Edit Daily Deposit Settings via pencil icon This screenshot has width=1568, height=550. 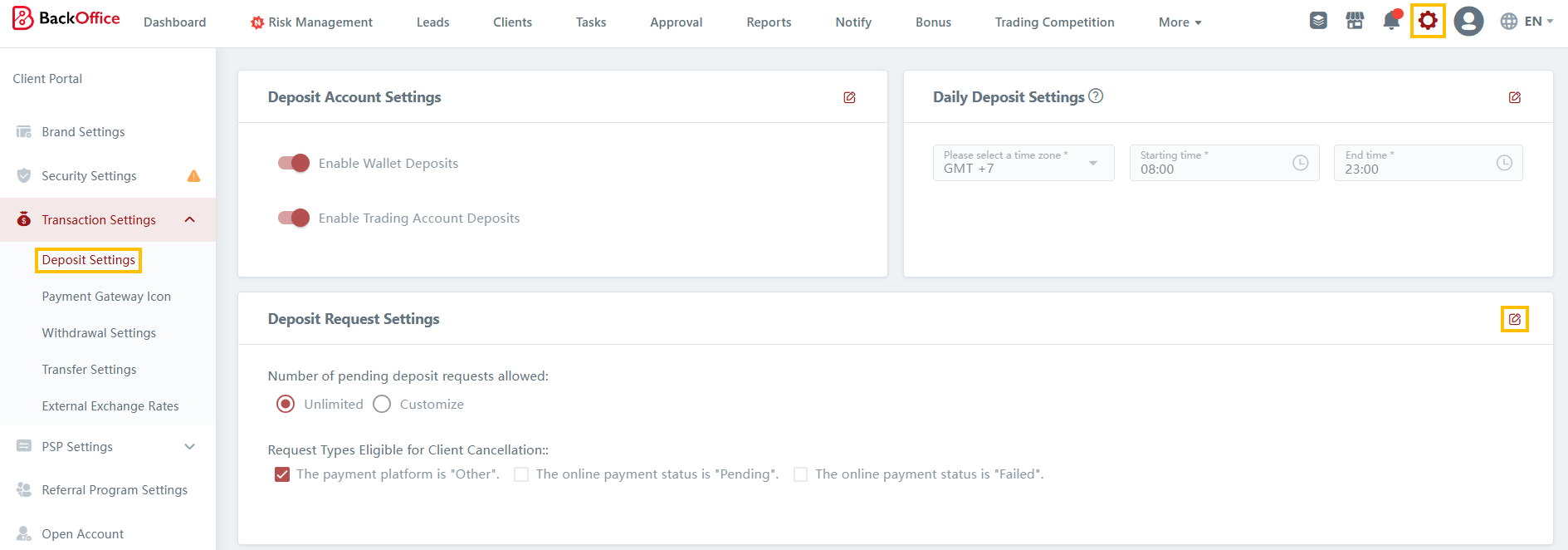1514,97
